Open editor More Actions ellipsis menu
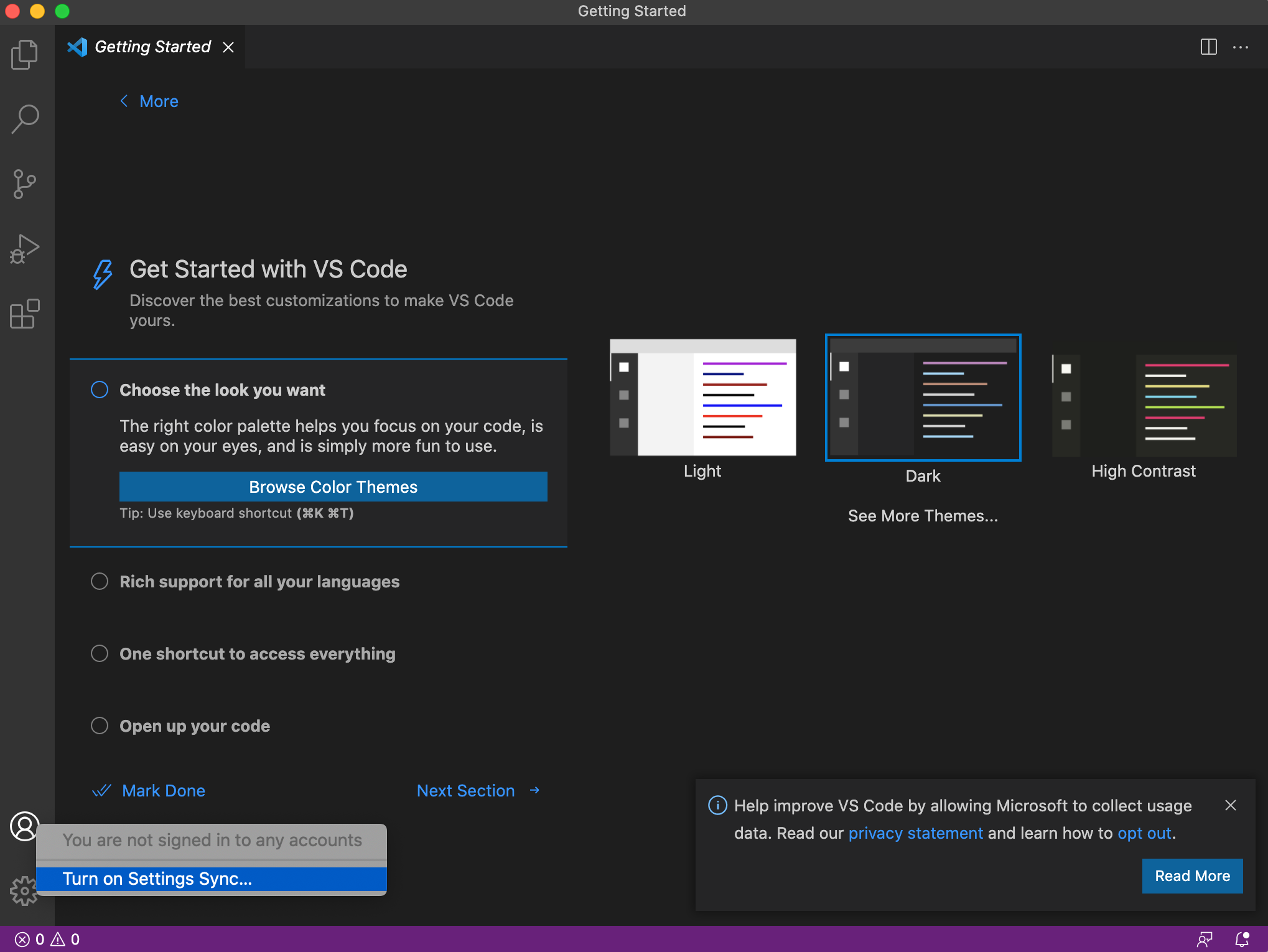 (x=1241, y=47)
